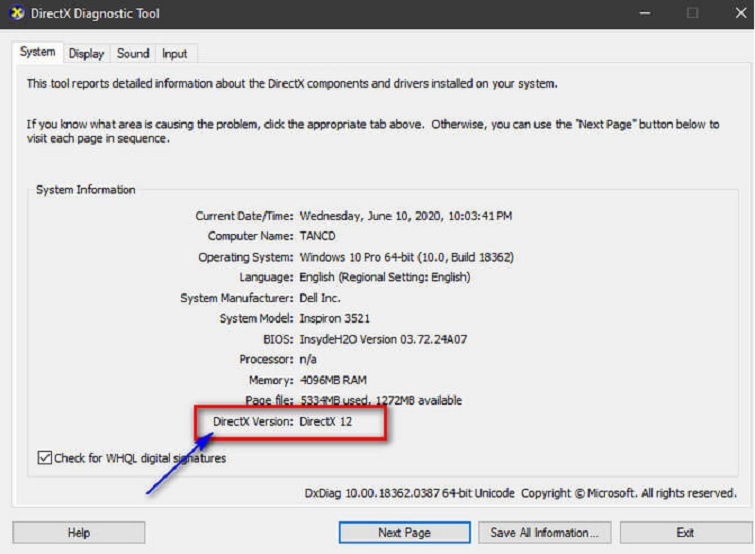
Task: Select the Input tab
Action: (174, 54)
